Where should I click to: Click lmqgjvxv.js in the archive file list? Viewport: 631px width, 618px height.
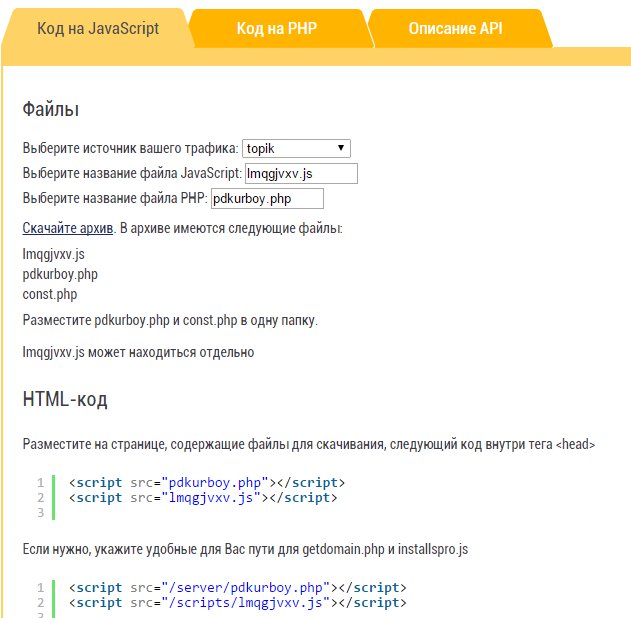tap(54, 254)
